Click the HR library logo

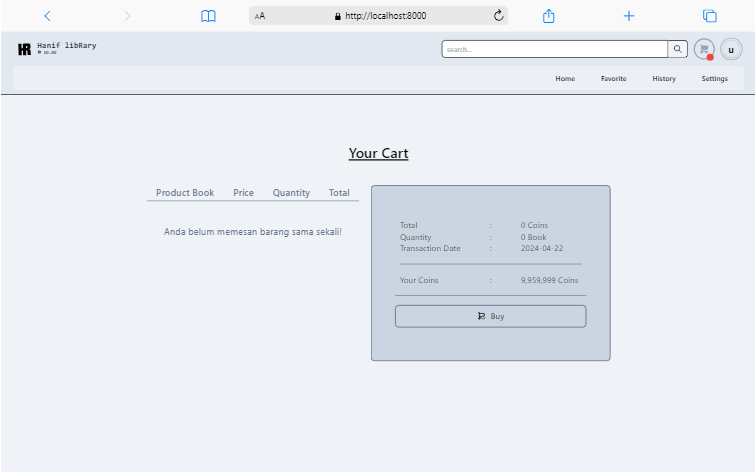click(x=25, y=49)
